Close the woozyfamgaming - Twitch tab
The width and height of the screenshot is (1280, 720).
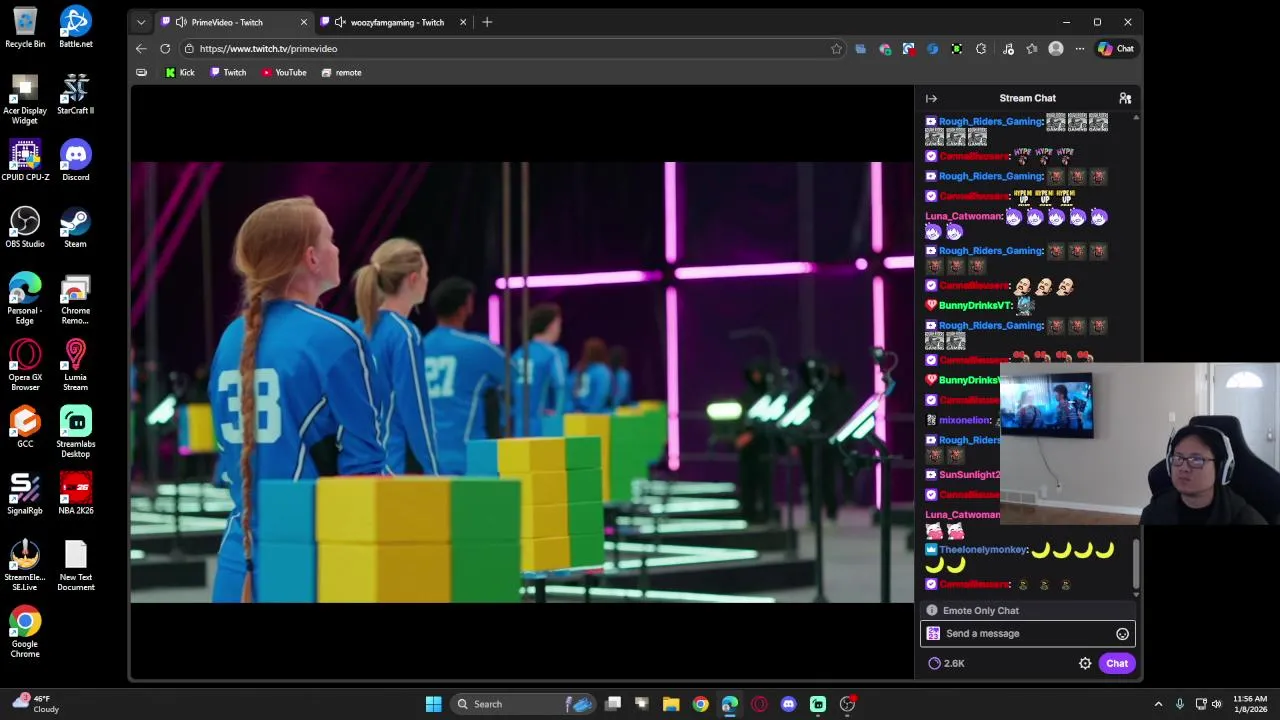[463, 22]
